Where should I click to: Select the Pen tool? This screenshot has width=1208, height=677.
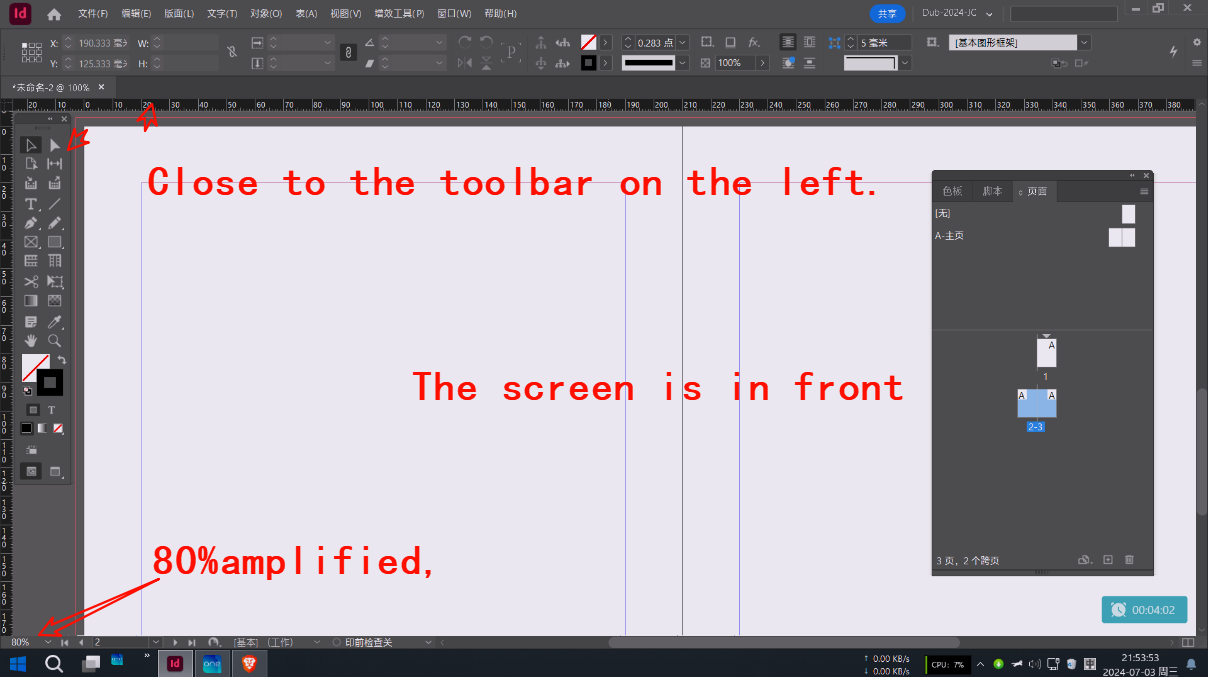coord(31,224)
